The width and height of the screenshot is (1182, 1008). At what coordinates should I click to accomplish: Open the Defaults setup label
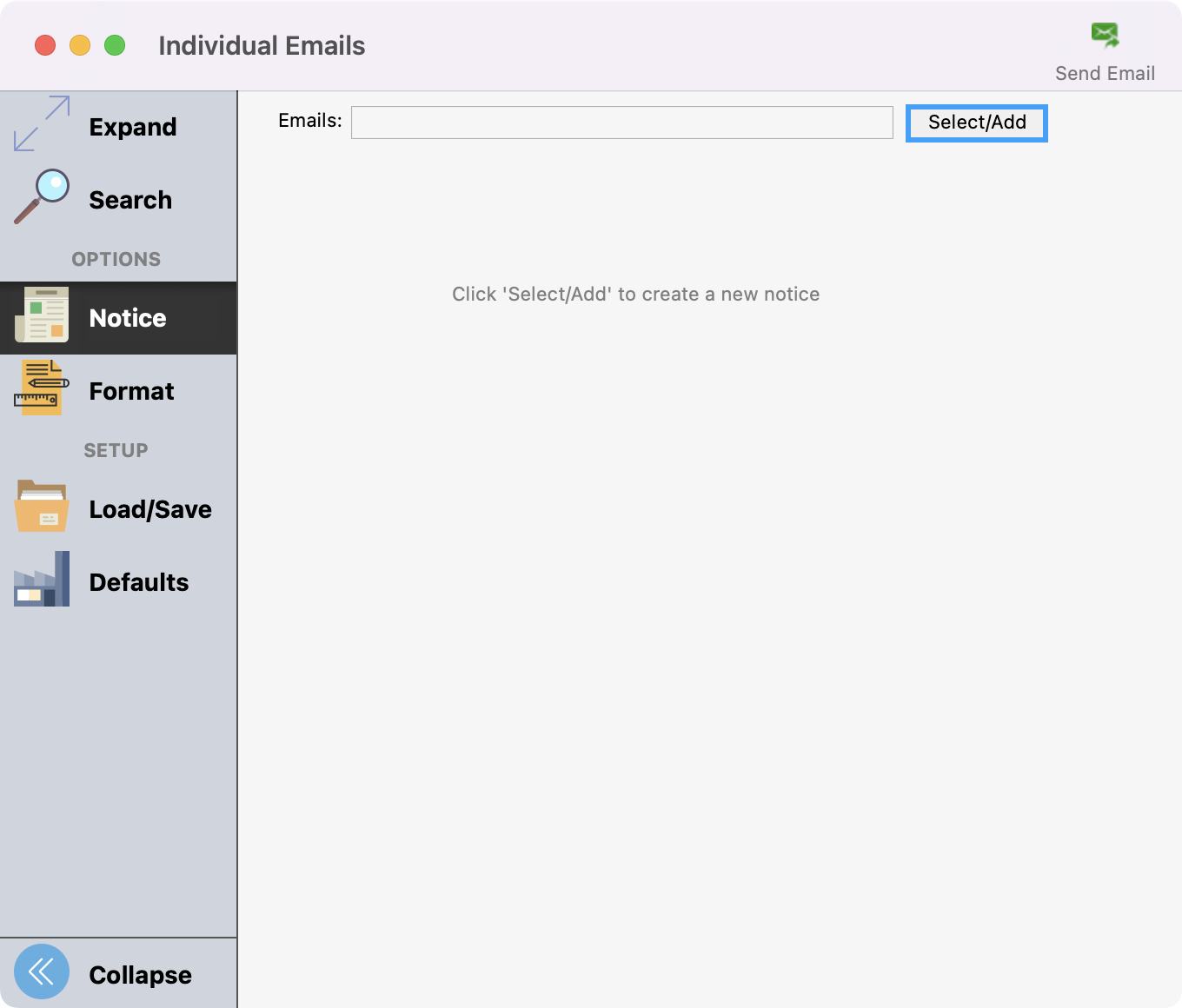139,582
